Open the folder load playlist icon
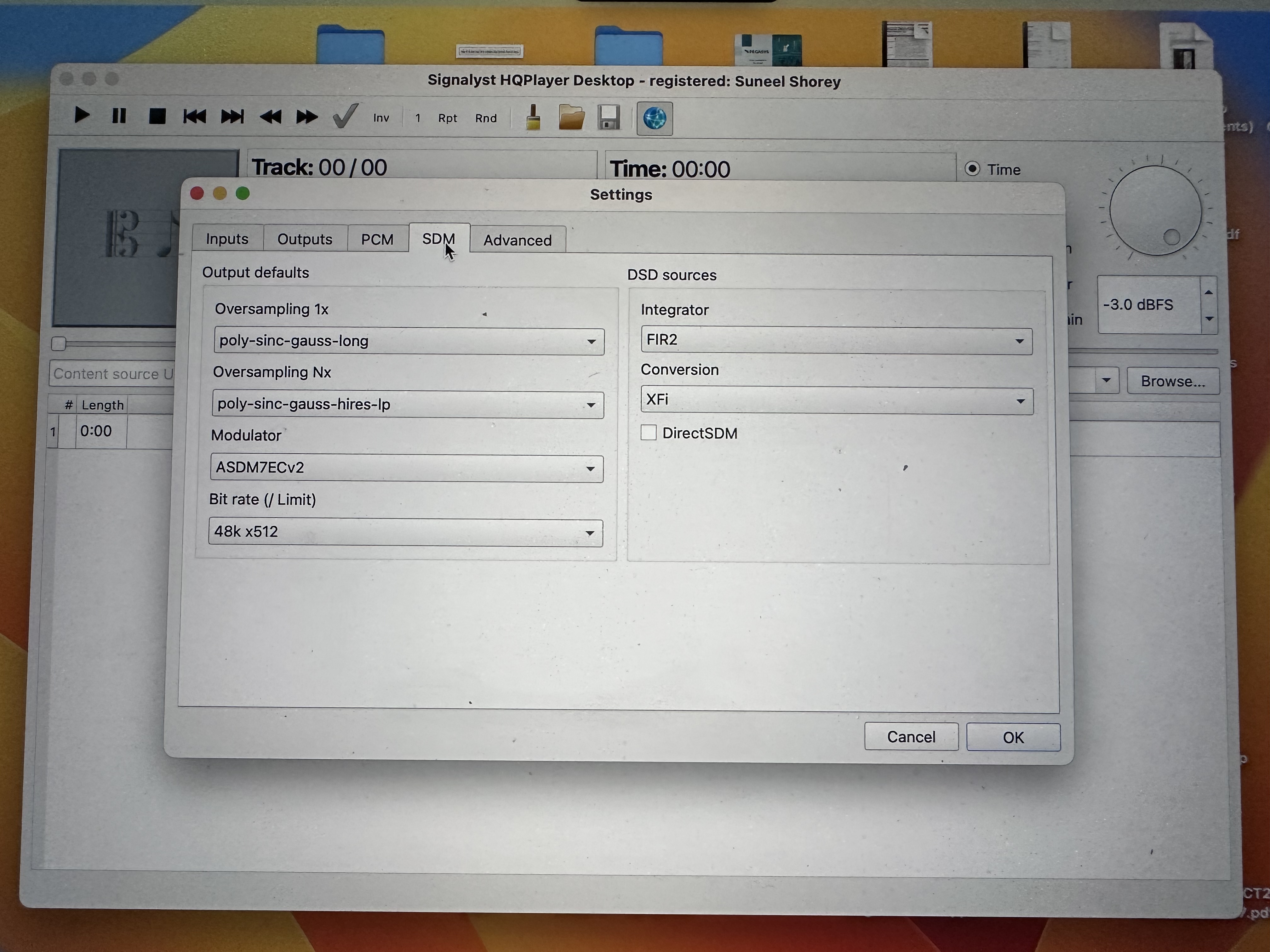Screen dimensions: 1270x952 click(571, 118)
